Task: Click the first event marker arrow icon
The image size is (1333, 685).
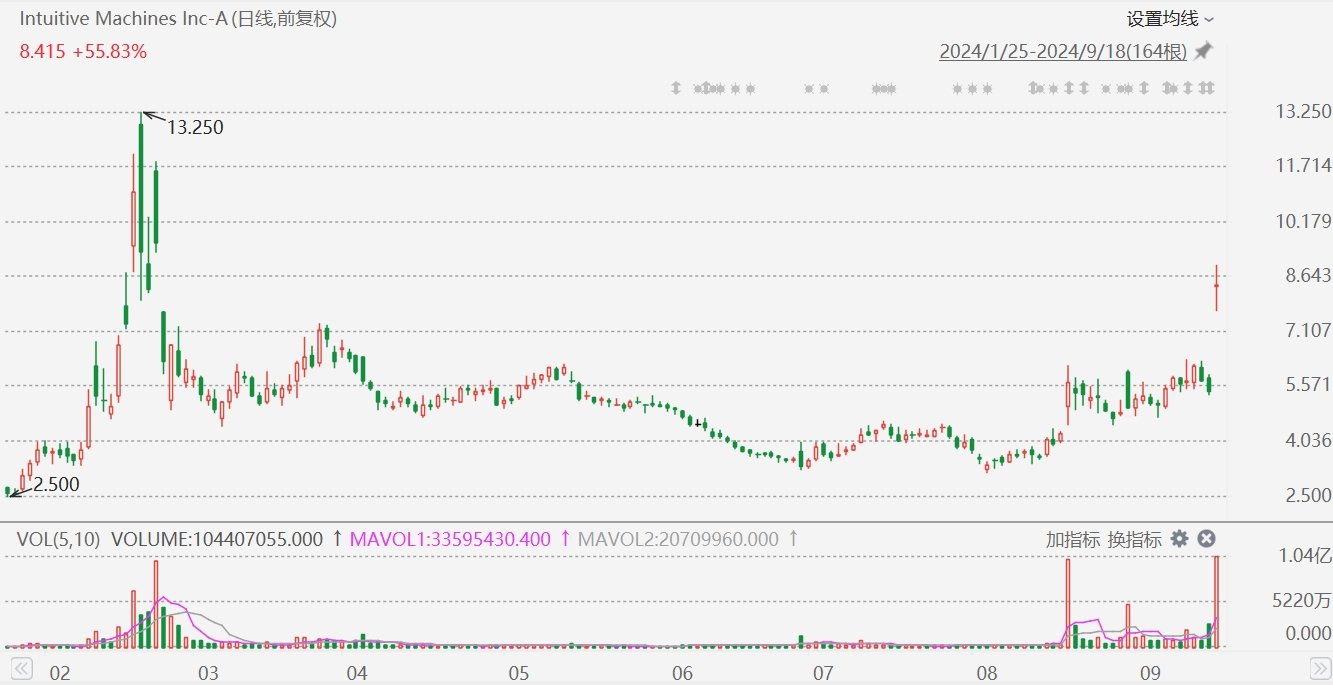Action: tap(675, 89)
